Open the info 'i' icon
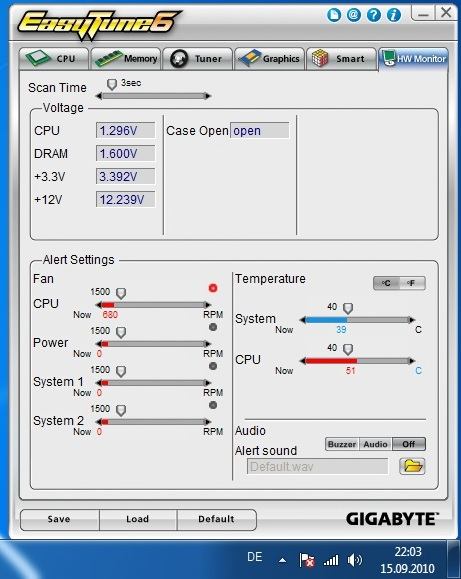Image resolution: width=461 pixels, height=579 pixels. click(394, 15)
